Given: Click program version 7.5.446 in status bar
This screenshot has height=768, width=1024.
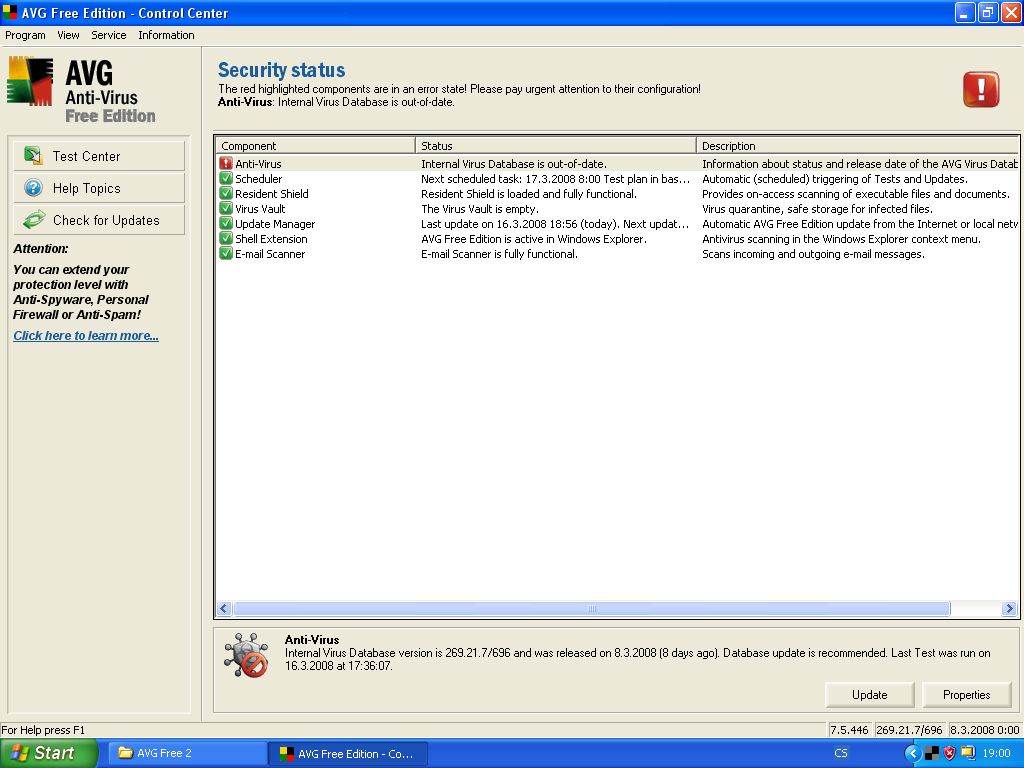Looking at the screenshot, I should (849, 729).
